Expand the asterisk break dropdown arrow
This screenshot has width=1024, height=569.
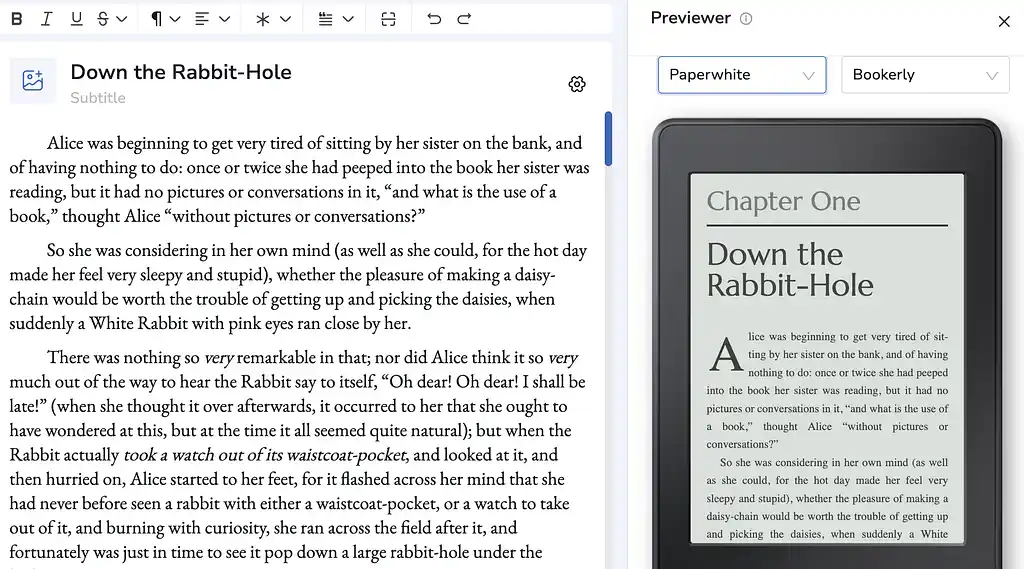click(285, 19)
